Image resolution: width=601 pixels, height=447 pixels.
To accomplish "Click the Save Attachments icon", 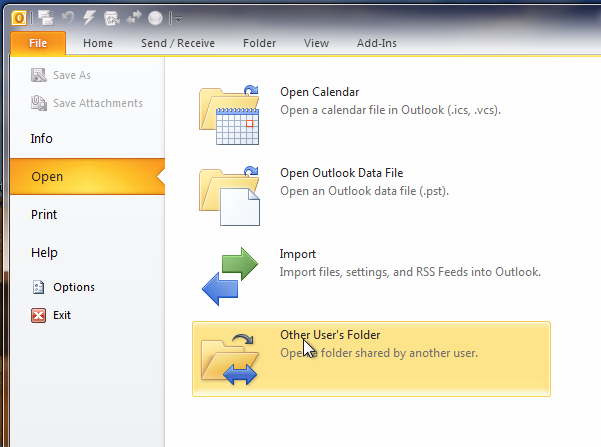I will click(x=39, y=103).
